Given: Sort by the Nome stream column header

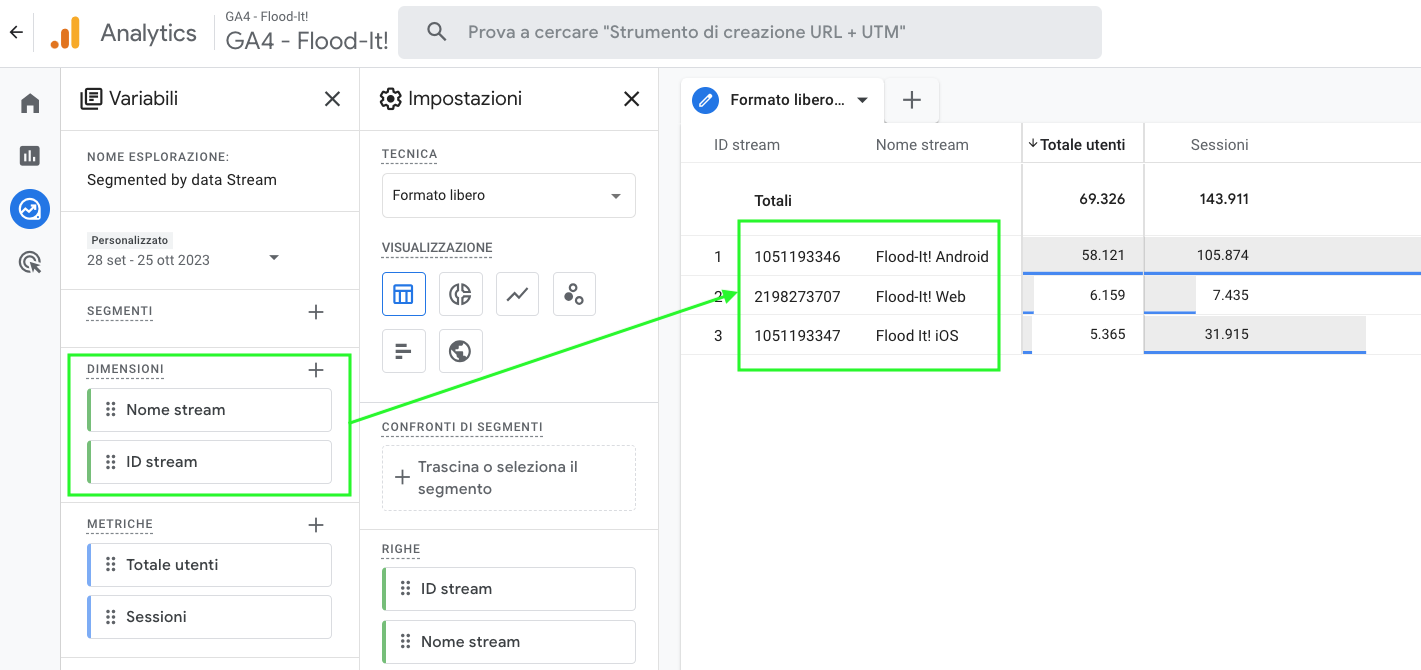Looking at the screenshot, I should point(922,145).
